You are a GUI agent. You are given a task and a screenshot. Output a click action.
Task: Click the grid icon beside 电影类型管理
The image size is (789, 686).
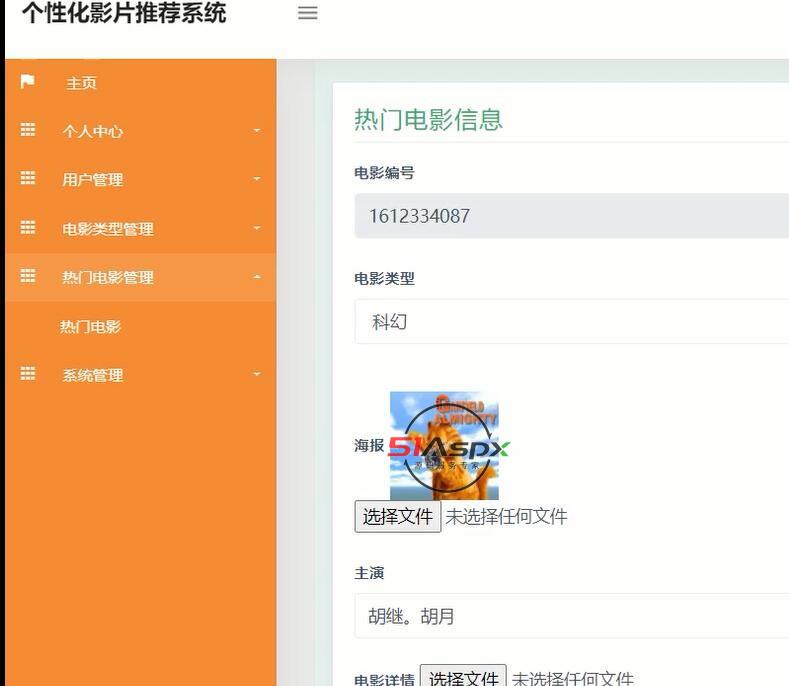[x=28, y=227]
